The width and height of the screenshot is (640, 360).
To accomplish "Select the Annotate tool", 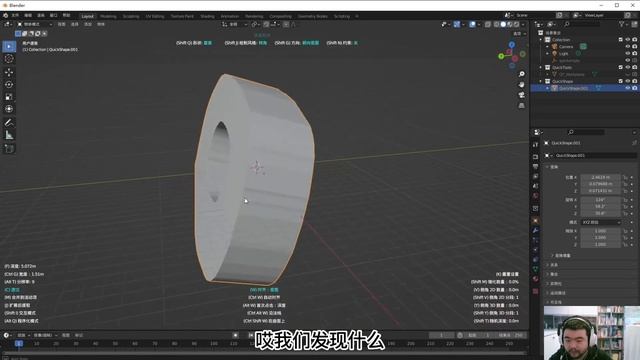I will (x=9, y=122).
